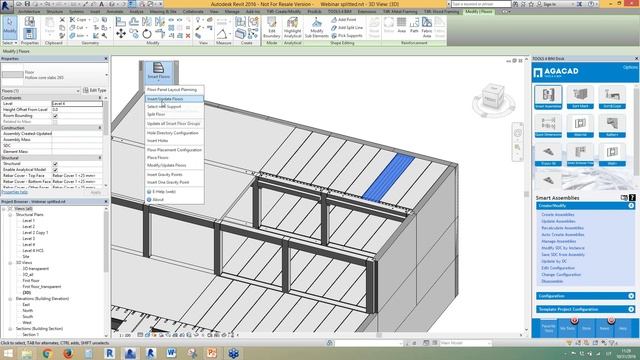Select Level 2 Copy 1 in Project Browser
The width and height of the screenshot is (640, 360).
point(35,233)
